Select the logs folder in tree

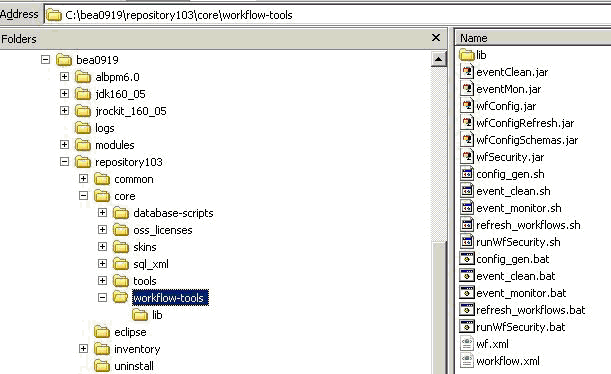(95, 128)
